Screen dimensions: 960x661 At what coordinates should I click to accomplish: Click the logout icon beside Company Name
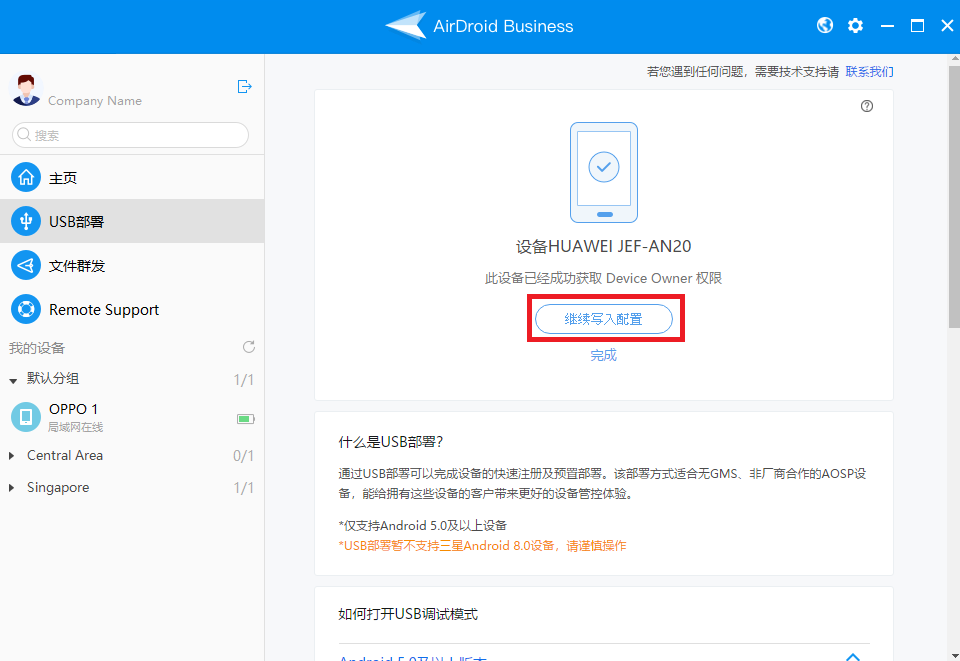coord(244,86)
